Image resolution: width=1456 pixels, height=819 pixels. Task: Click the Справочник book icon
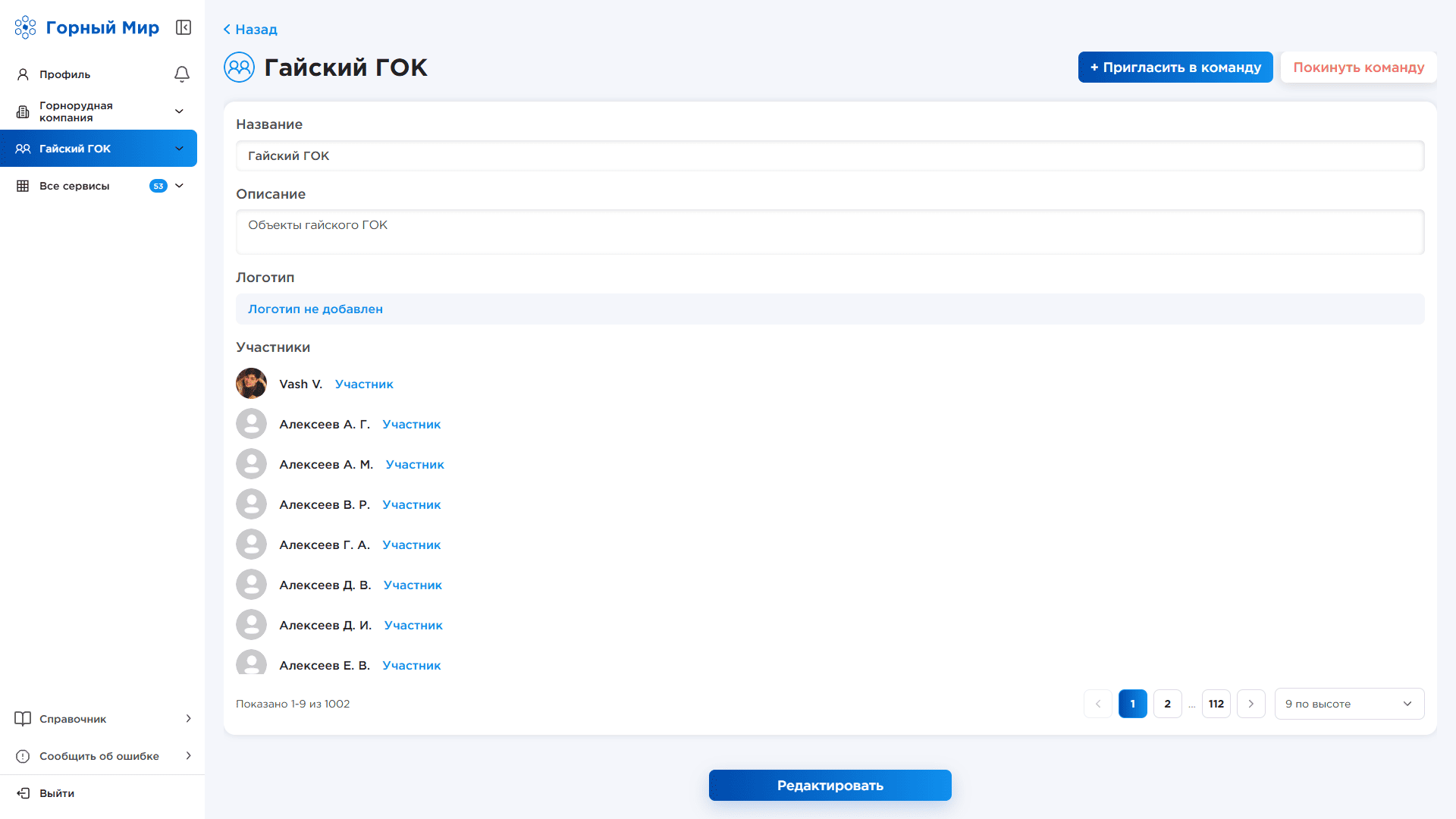(x=23, y=719)
